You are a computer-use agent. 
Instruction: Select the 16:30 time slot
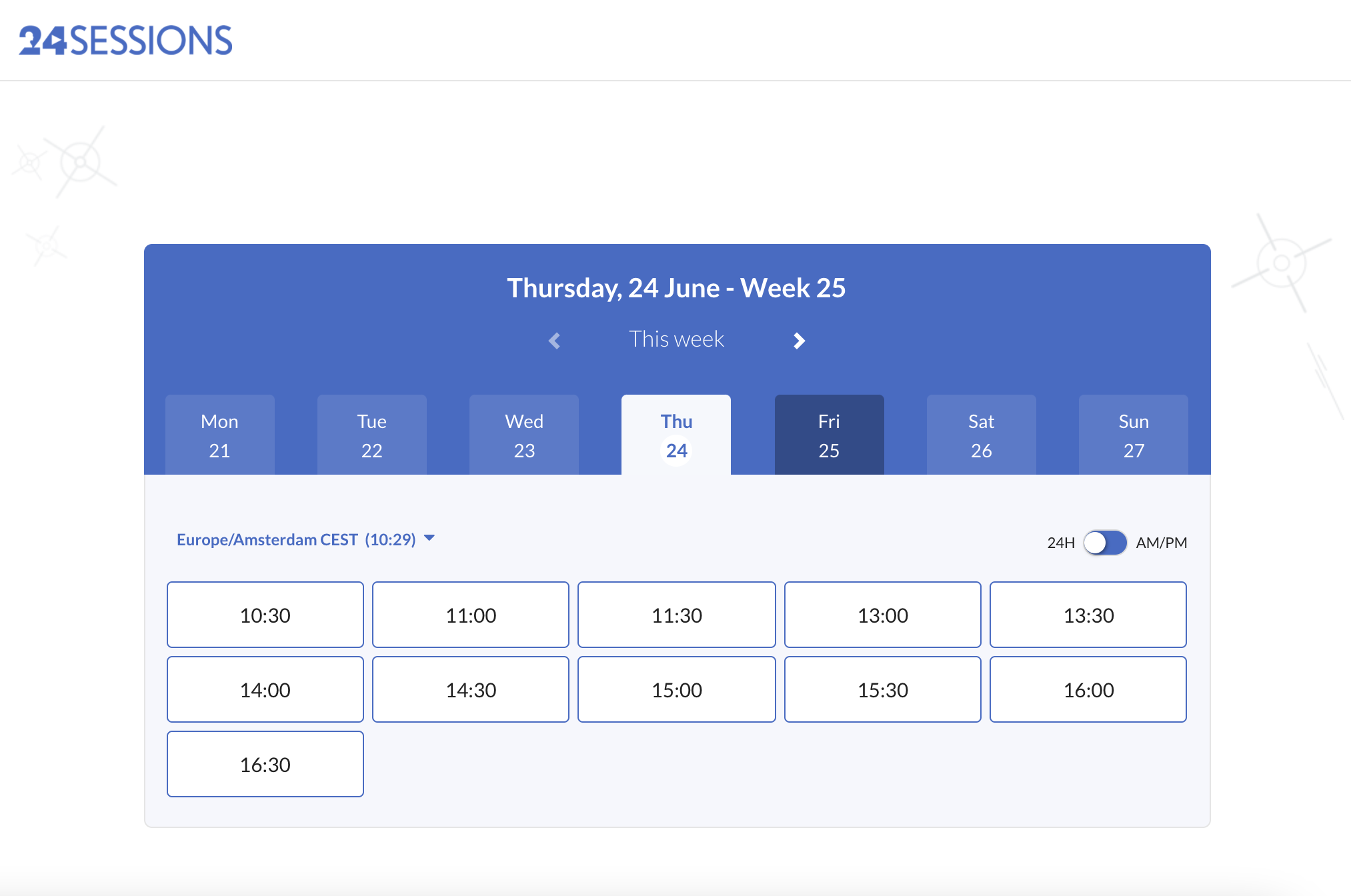[265, 764]
